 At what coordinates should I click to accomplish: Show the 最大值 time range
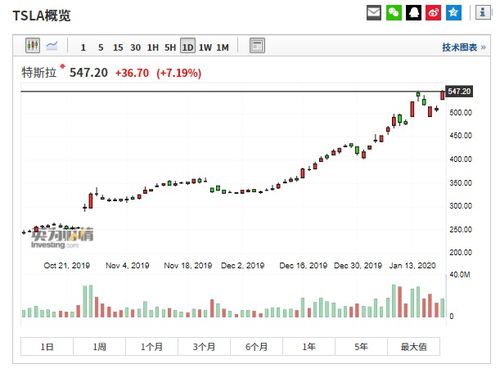(x=413, y=347)
